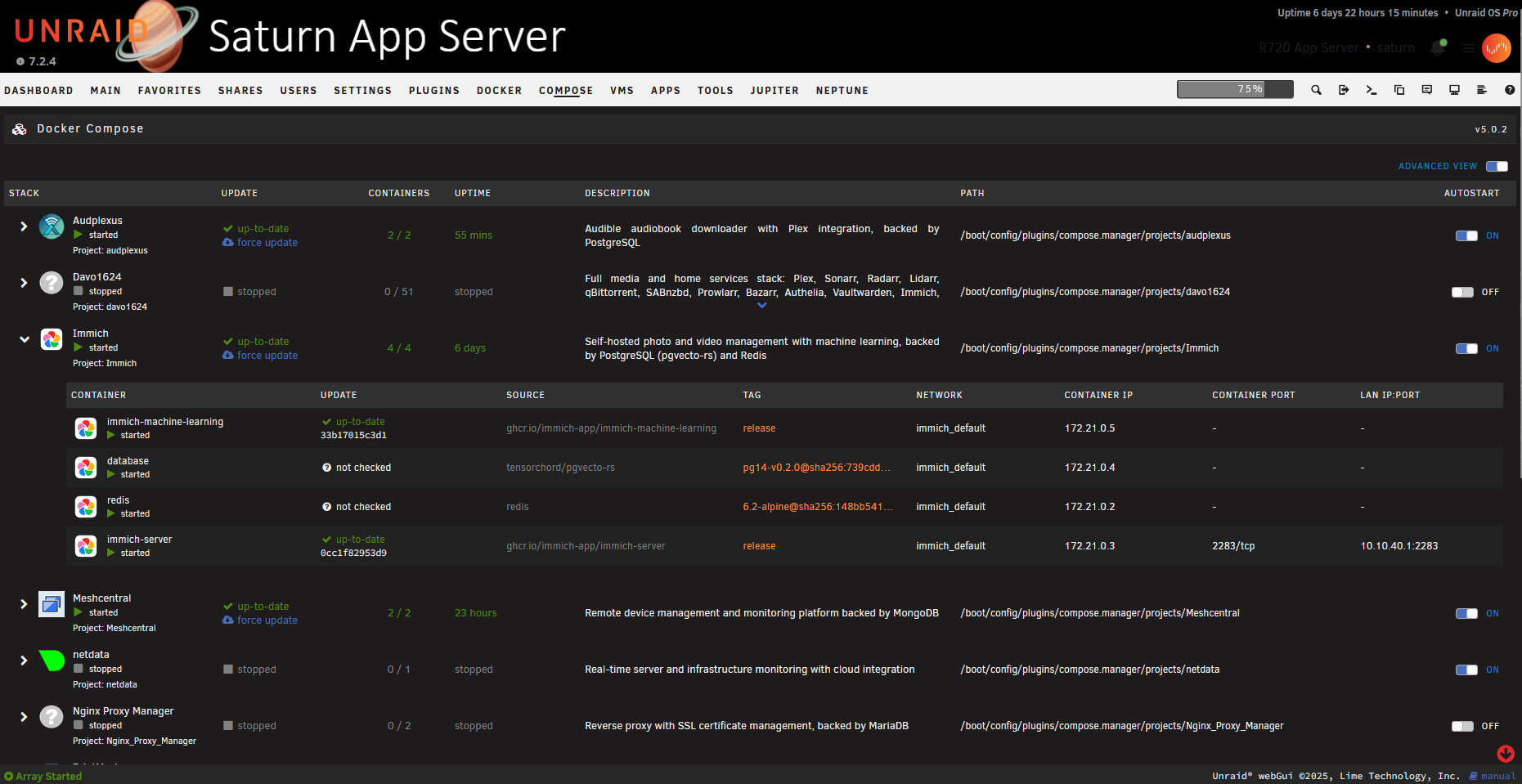Click the immich-machine-learning container icon

tap(86, 428)
